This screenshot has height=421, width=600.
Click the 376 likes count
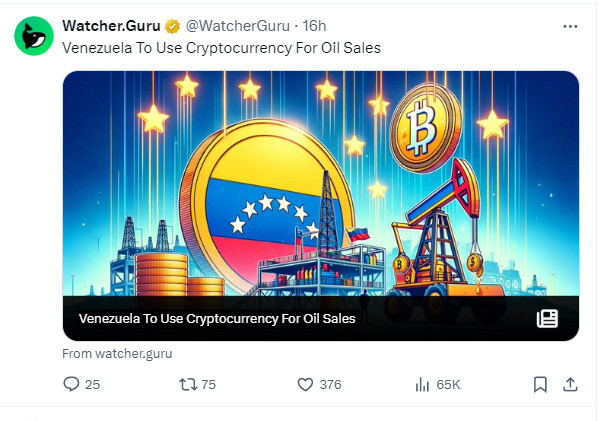tap(330, 384)
